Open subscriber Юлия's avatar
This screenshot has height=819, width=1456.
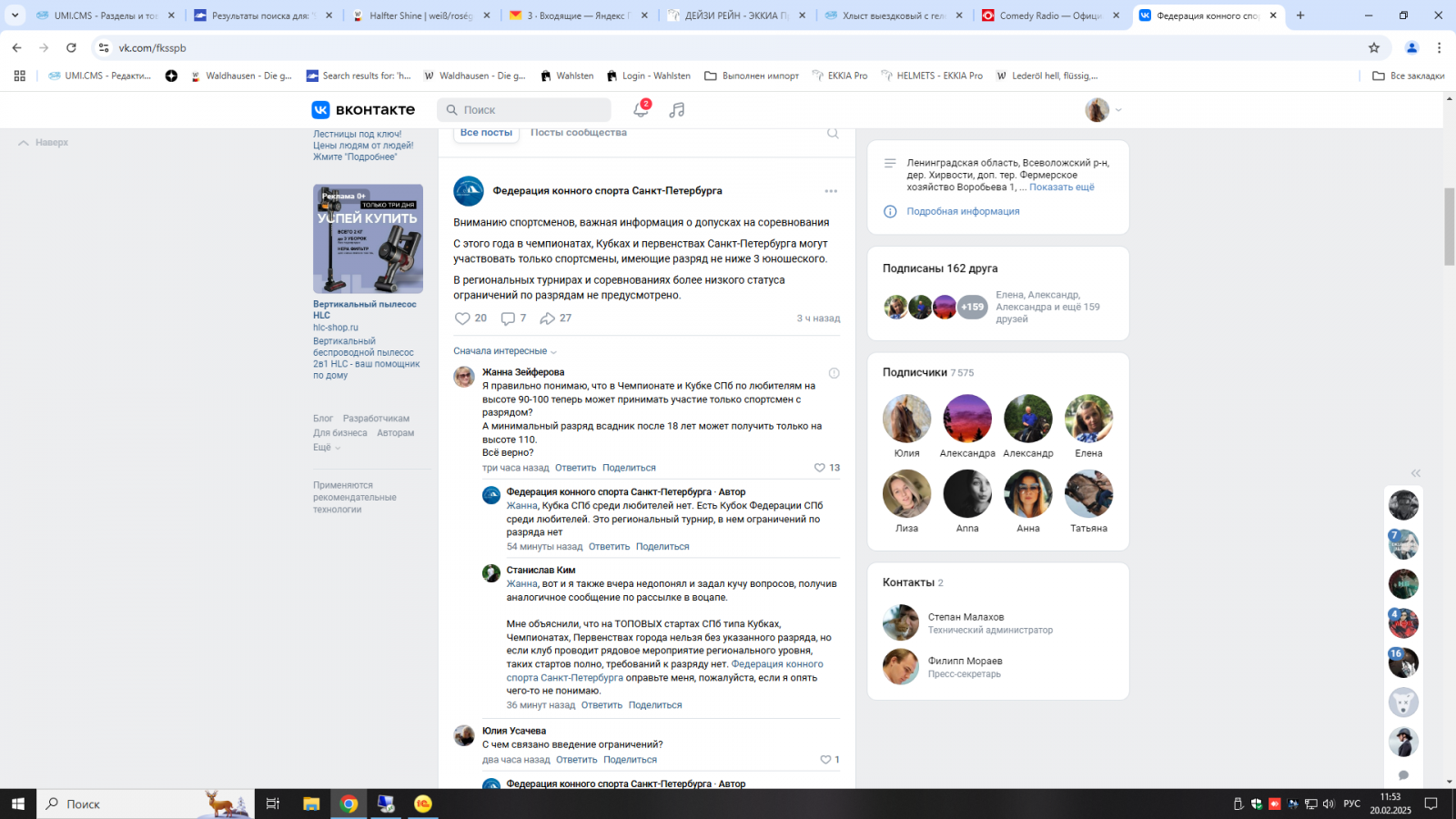pyautogui.click(x=906, y=419)
